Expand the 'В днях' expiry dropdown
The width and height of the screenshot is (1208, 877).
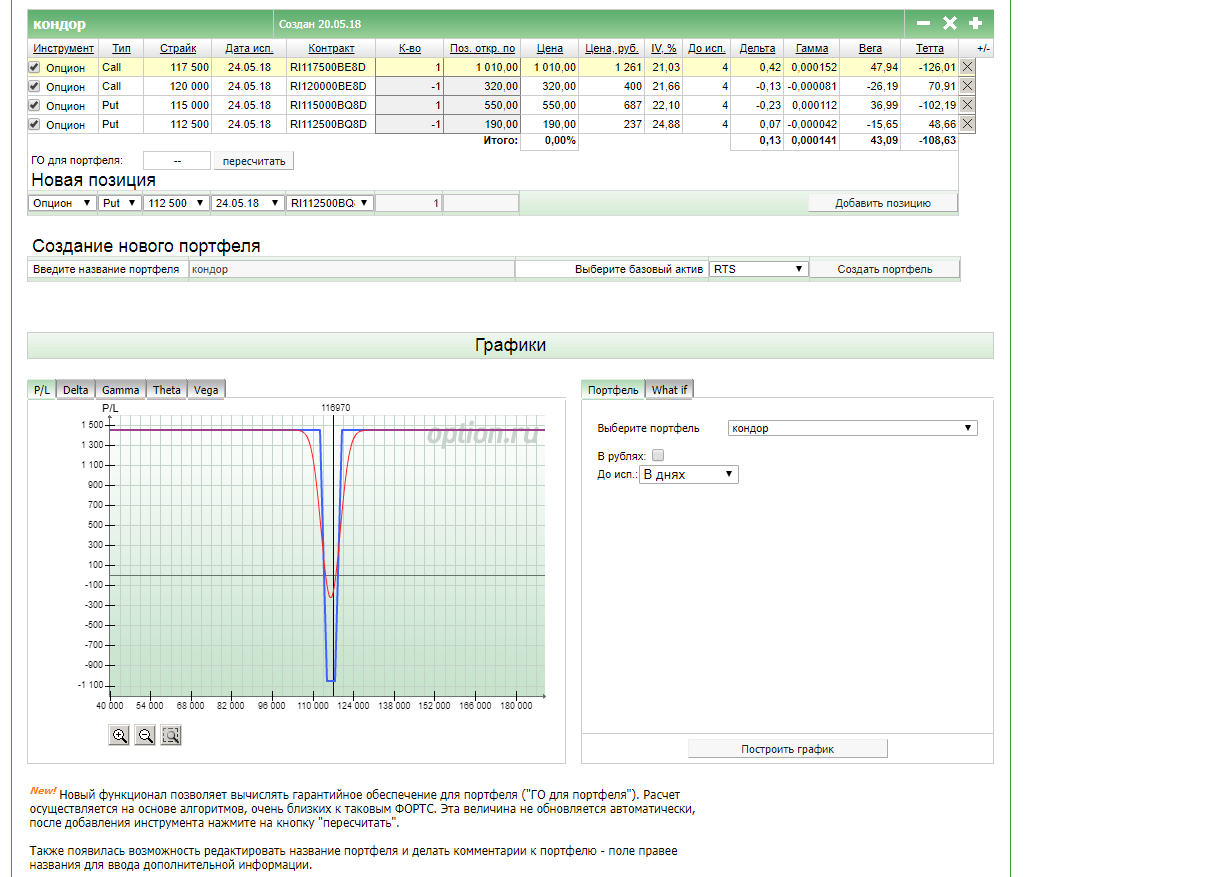click(x=688, y=474)
